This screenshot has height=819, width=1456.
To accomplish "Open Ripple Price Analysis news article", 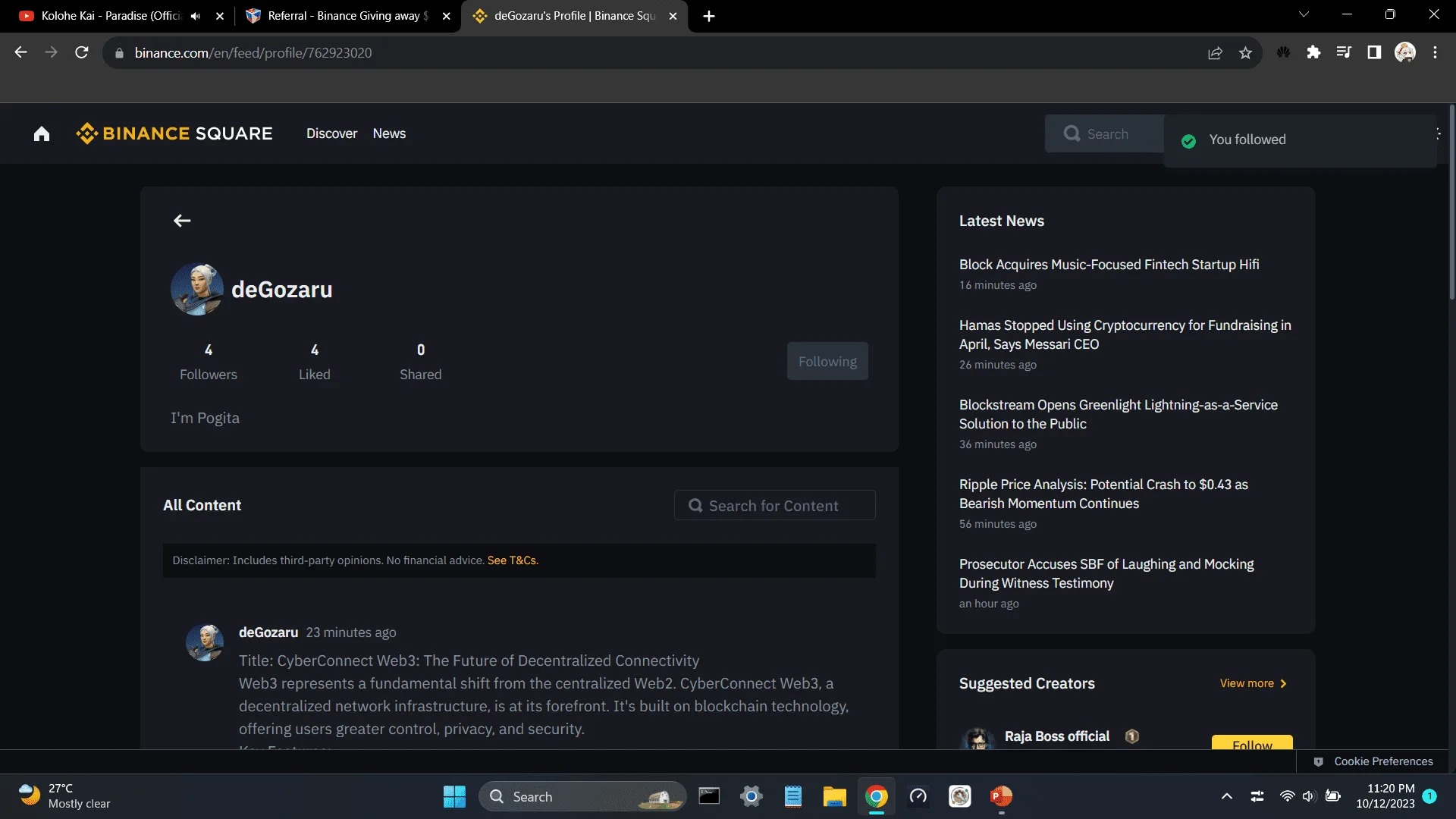I will 1103,494.
